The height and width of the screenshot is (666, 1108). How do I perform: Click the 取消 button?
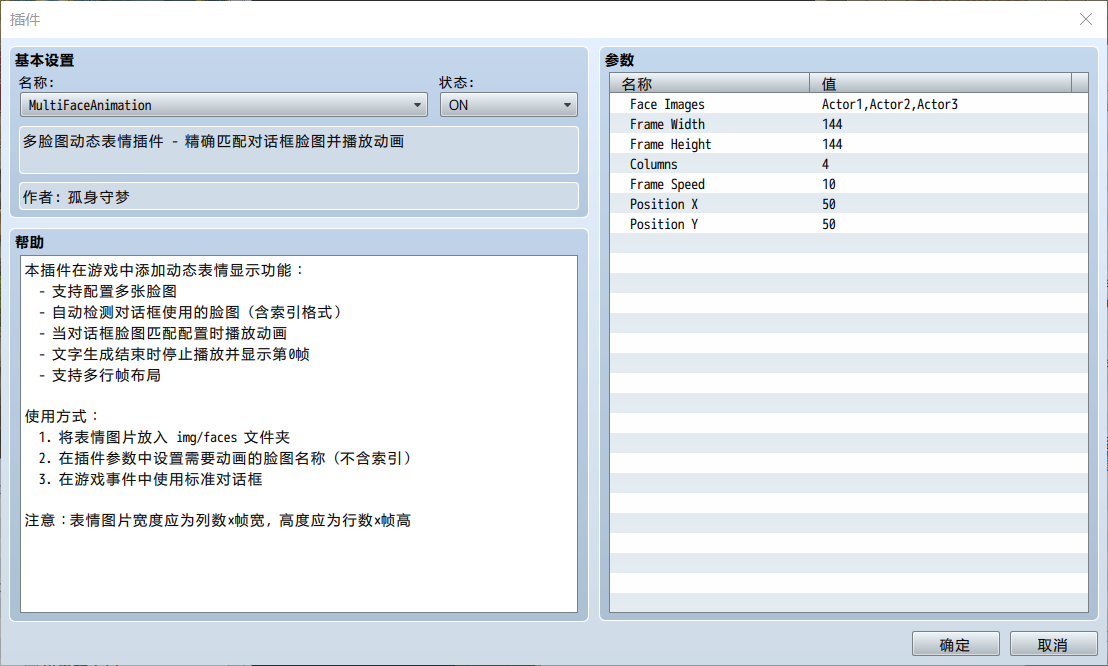[x=1053, y=645]
